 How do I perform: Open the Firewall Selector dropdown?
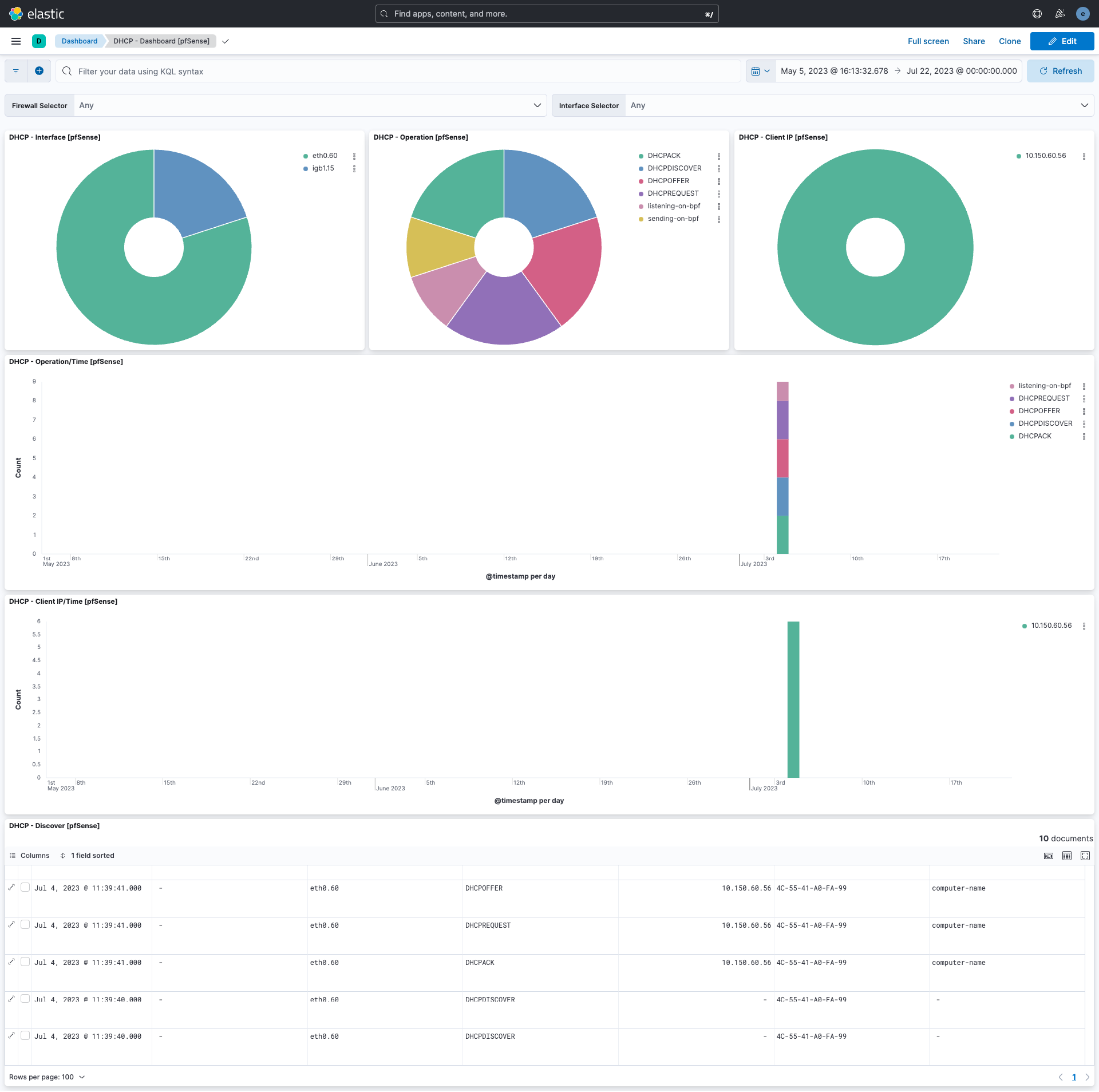click(537, 105)
